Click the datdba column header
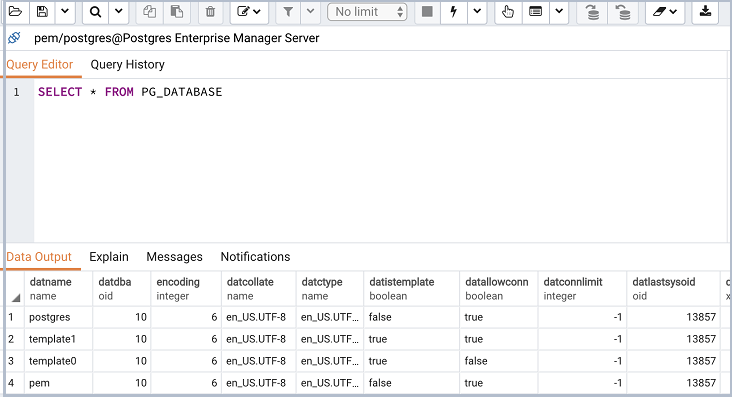This screenshot has width=732, height=397. coord(121,289)
